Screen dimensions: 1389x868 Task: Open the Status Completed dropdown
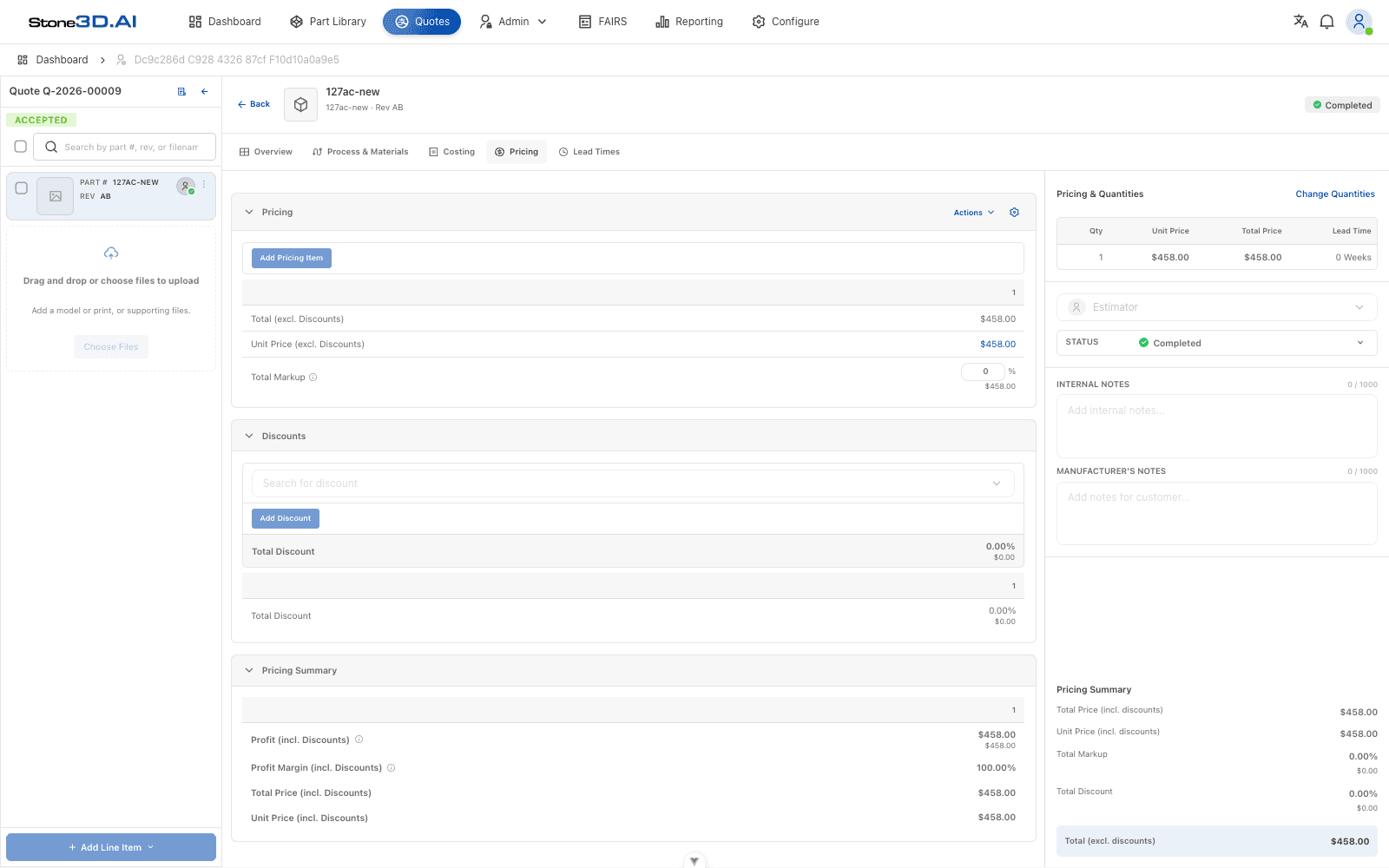[1216, 343]
